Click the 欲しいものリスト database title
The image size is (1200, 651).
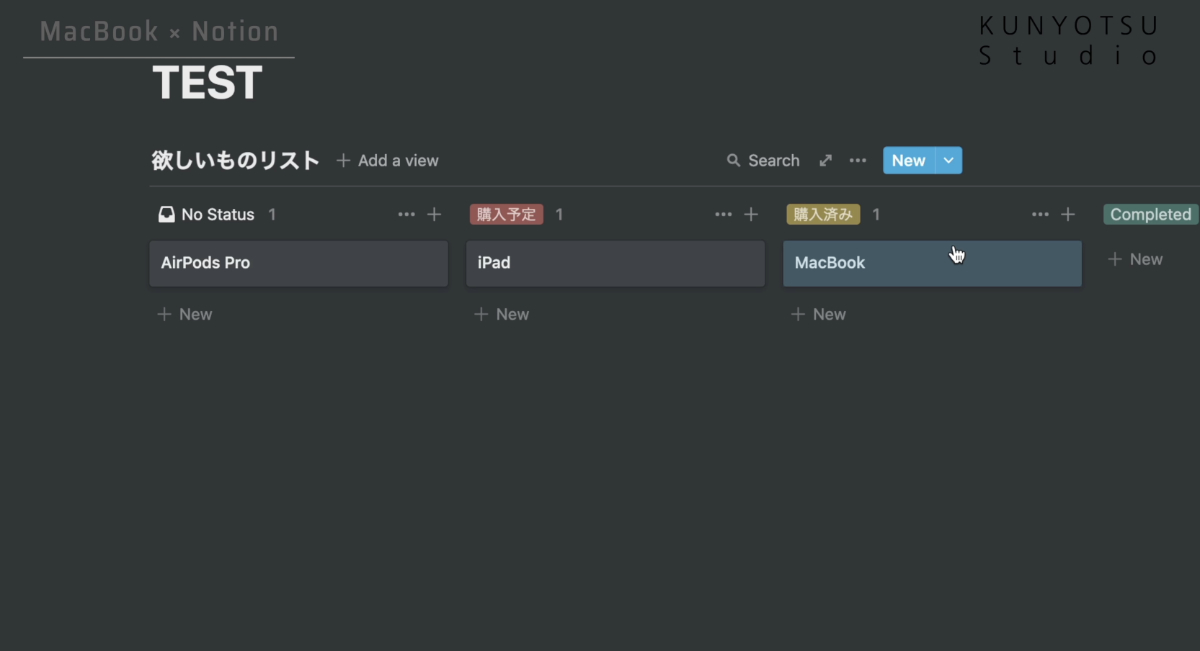click(236, 160)
